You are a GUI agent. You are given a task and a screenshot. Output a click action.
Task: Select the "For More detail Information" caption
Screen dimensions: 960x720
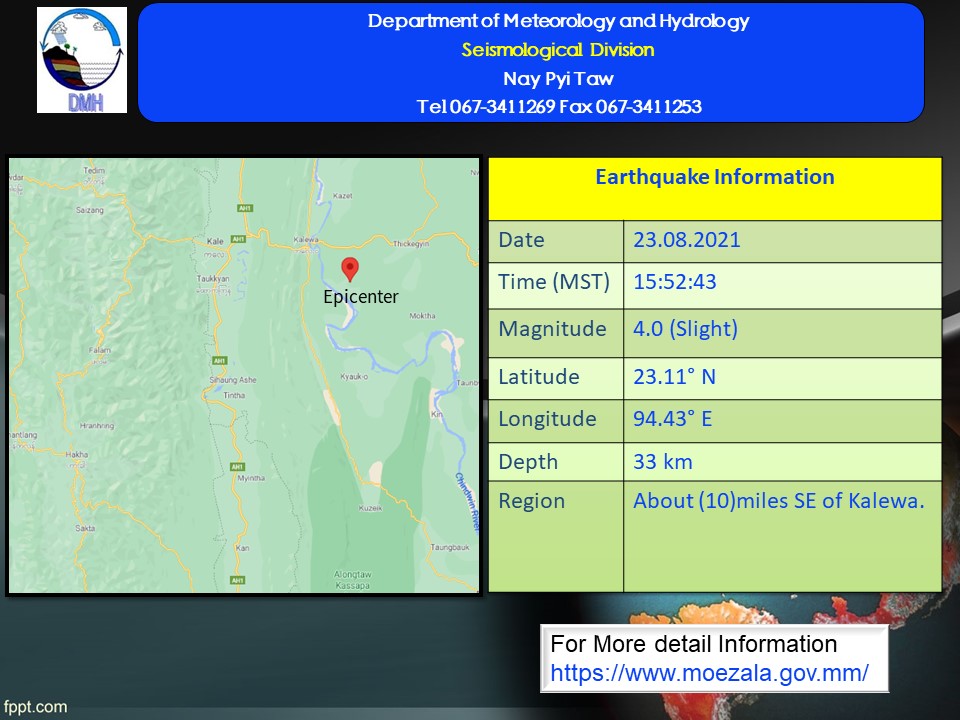click(x=693, y=644)
